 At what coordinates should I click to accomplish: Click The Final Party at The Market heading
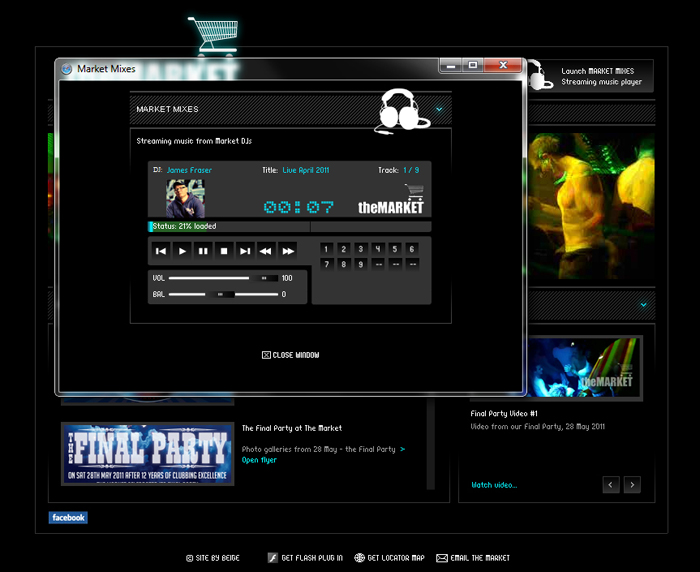[292, 428]
